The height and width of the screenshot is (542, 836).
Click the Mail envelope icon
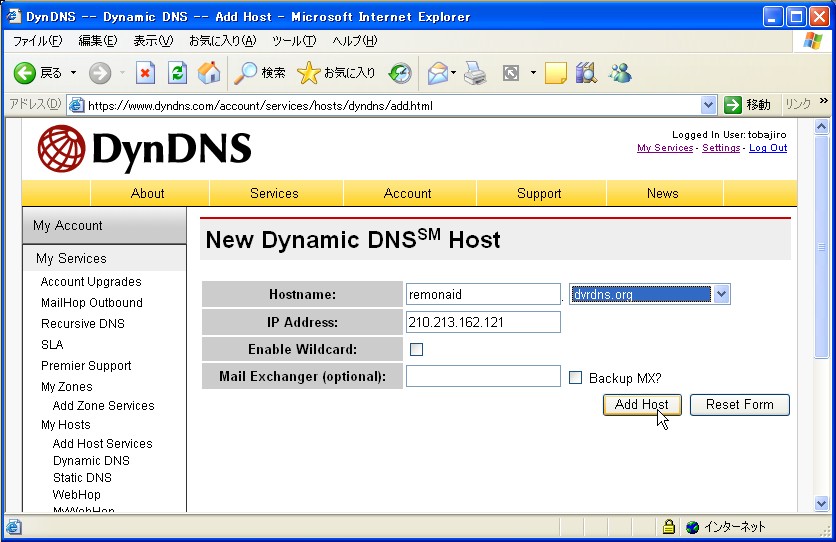pyautogui.click(x=438, y=73)
